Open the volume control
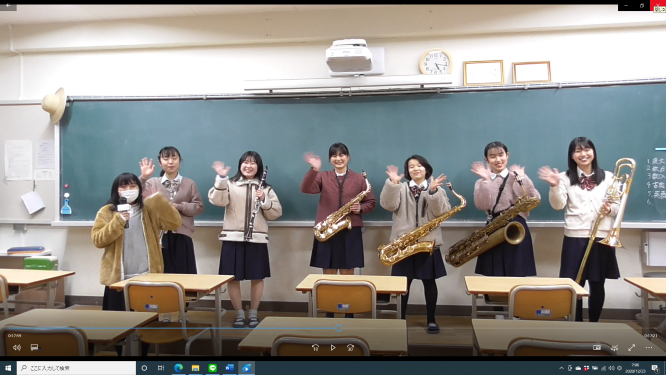666x375 pixels. pyautogui.click(x=17, y=347)
